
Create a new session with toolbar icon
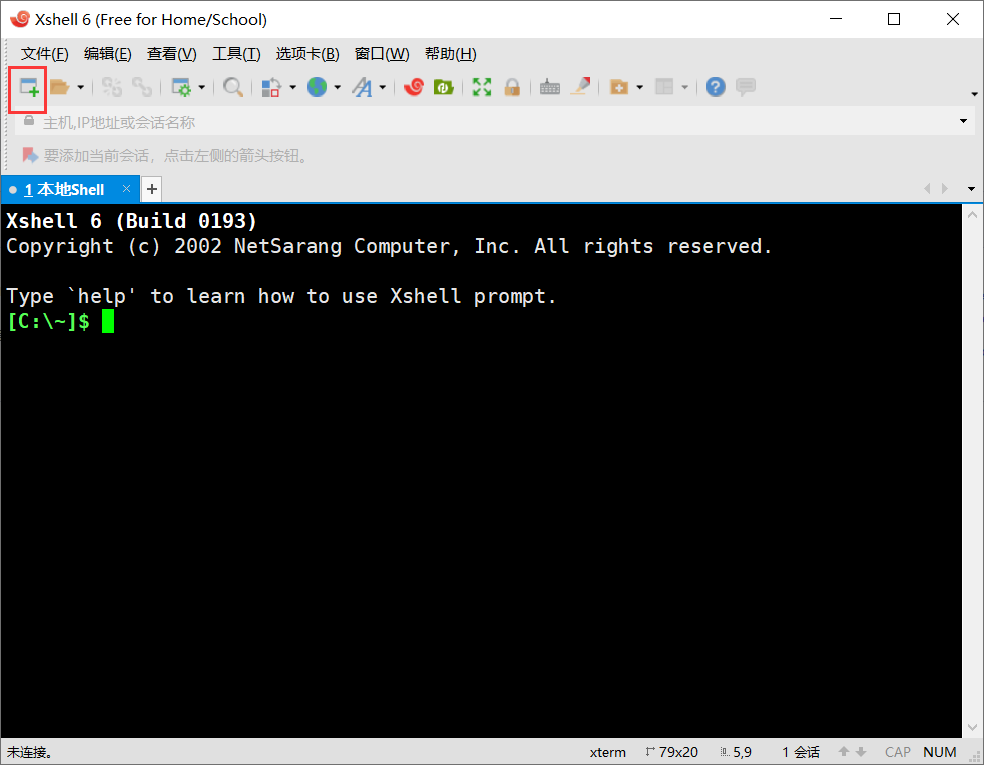(29, 87)
